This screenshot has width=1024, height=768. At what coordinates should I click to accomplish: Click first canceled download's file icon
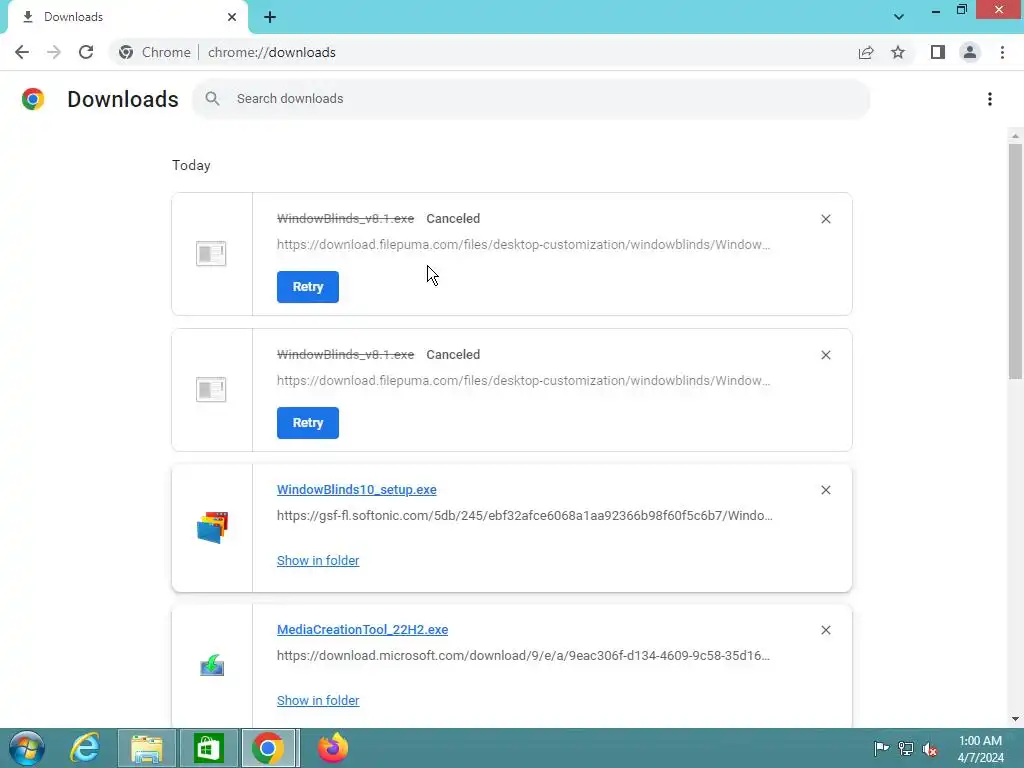(x=211, y=253)
